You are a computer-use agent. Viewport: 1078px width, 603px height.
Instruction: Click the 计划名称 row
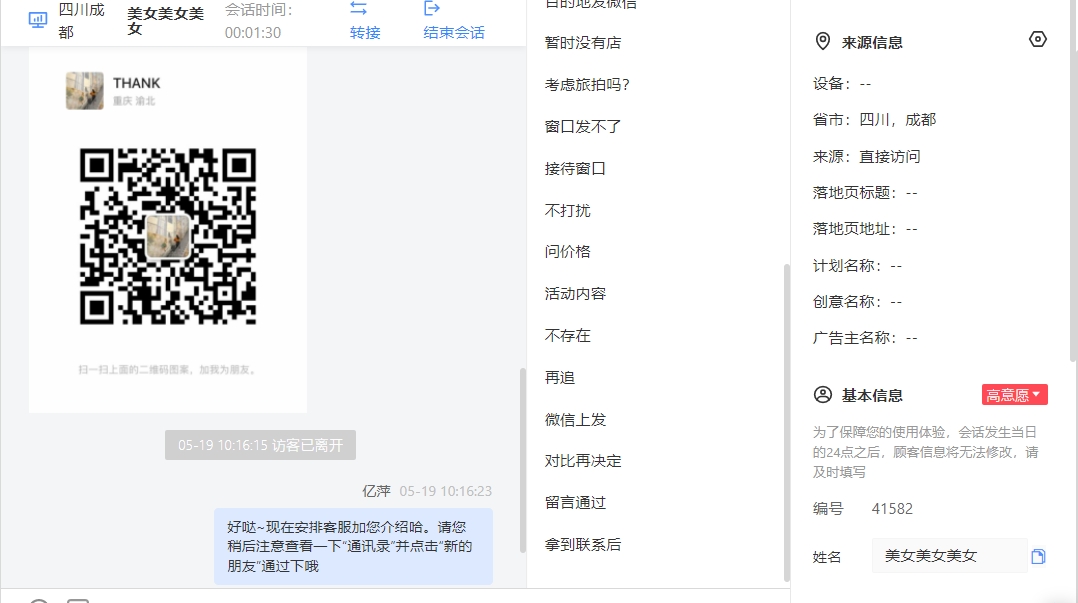(857, 265)
